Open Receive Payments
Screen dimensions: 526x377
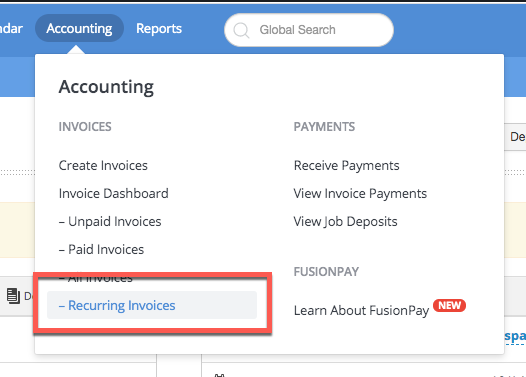[x=347, y=165]
